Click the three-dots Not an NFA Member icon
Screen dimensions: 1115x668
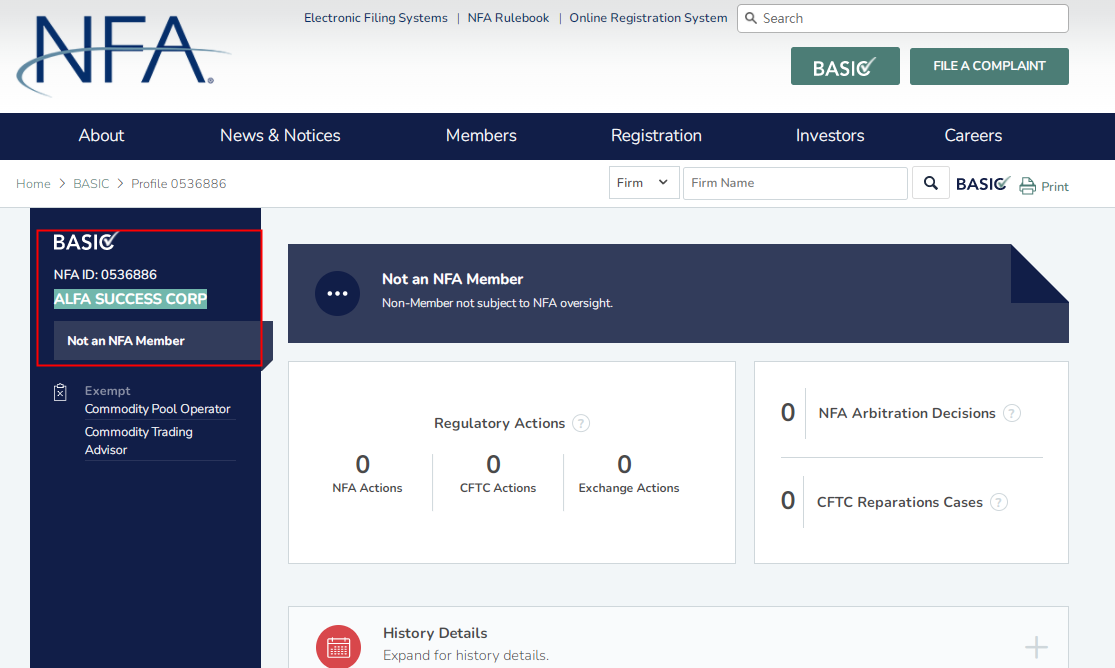337,294
